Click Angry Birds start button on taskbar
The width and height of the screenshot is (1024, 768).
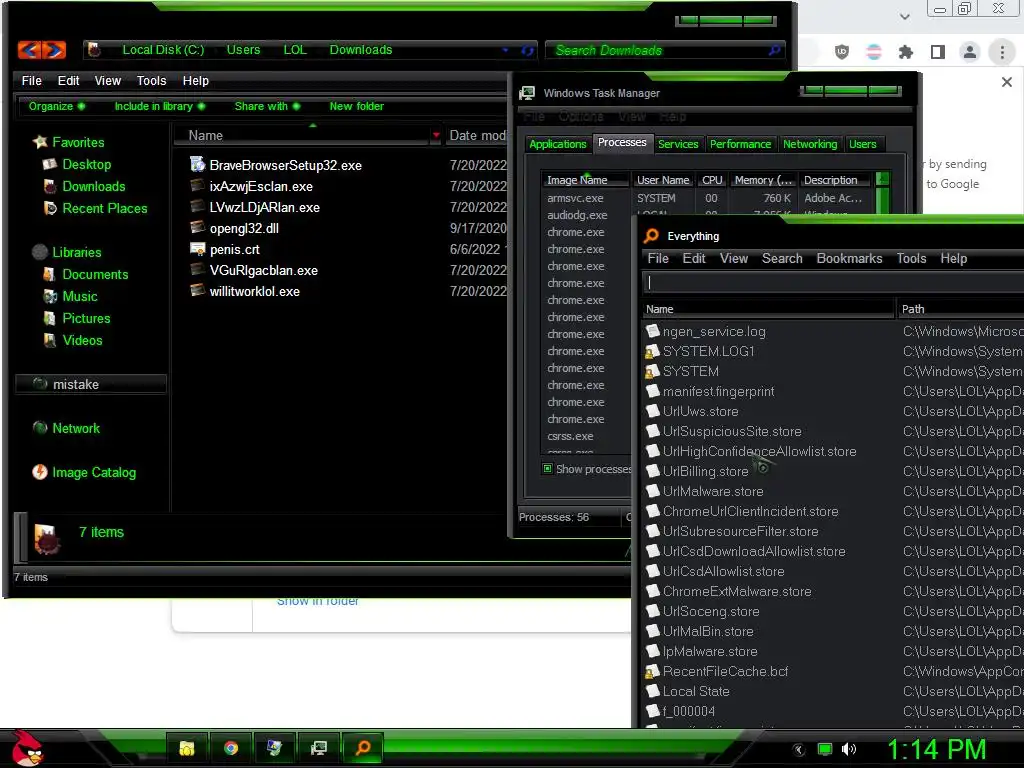(x=27, y=748)
